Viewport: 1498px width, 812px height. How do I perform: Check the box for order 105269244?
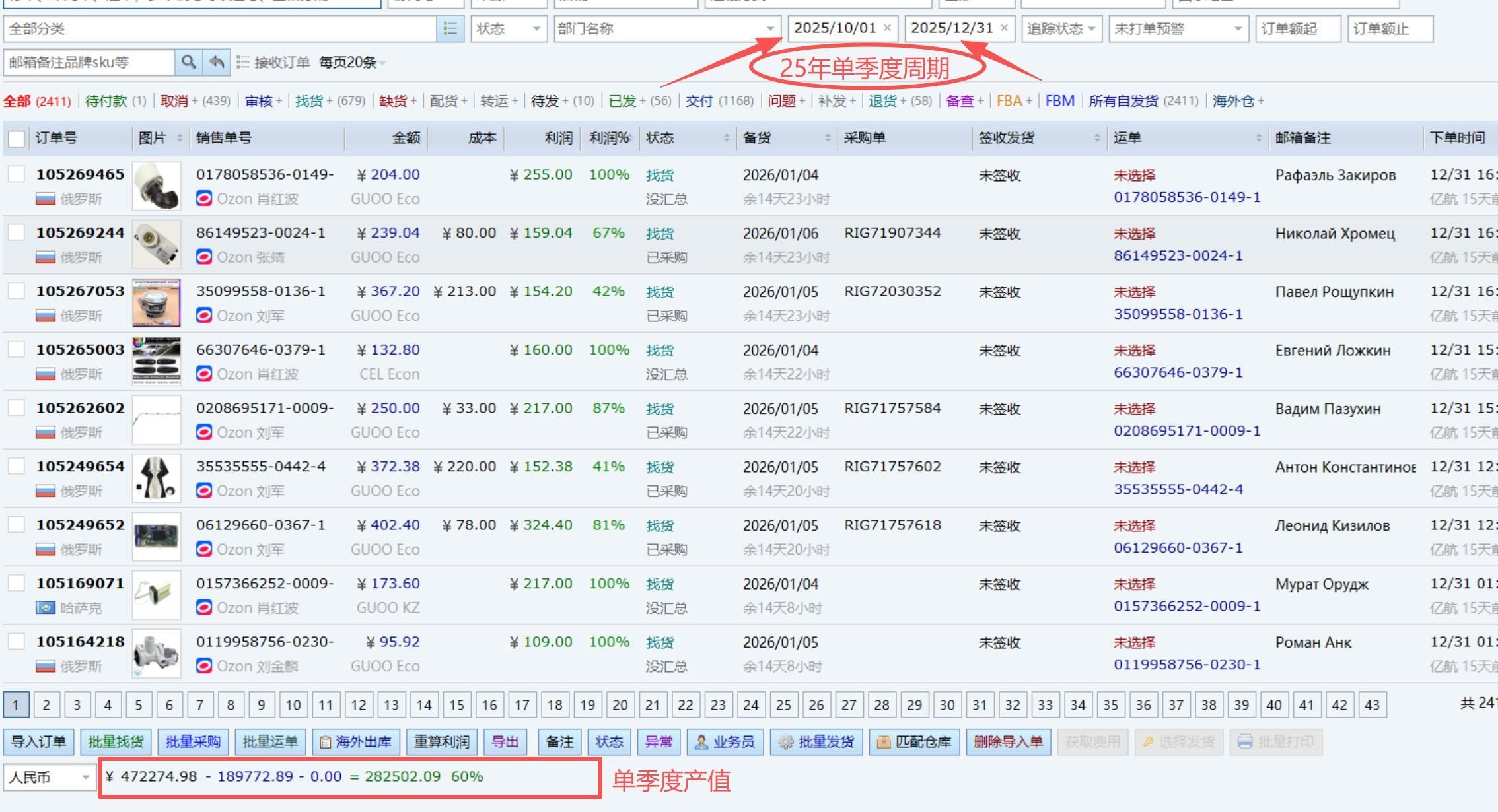[x=17, y=232]
